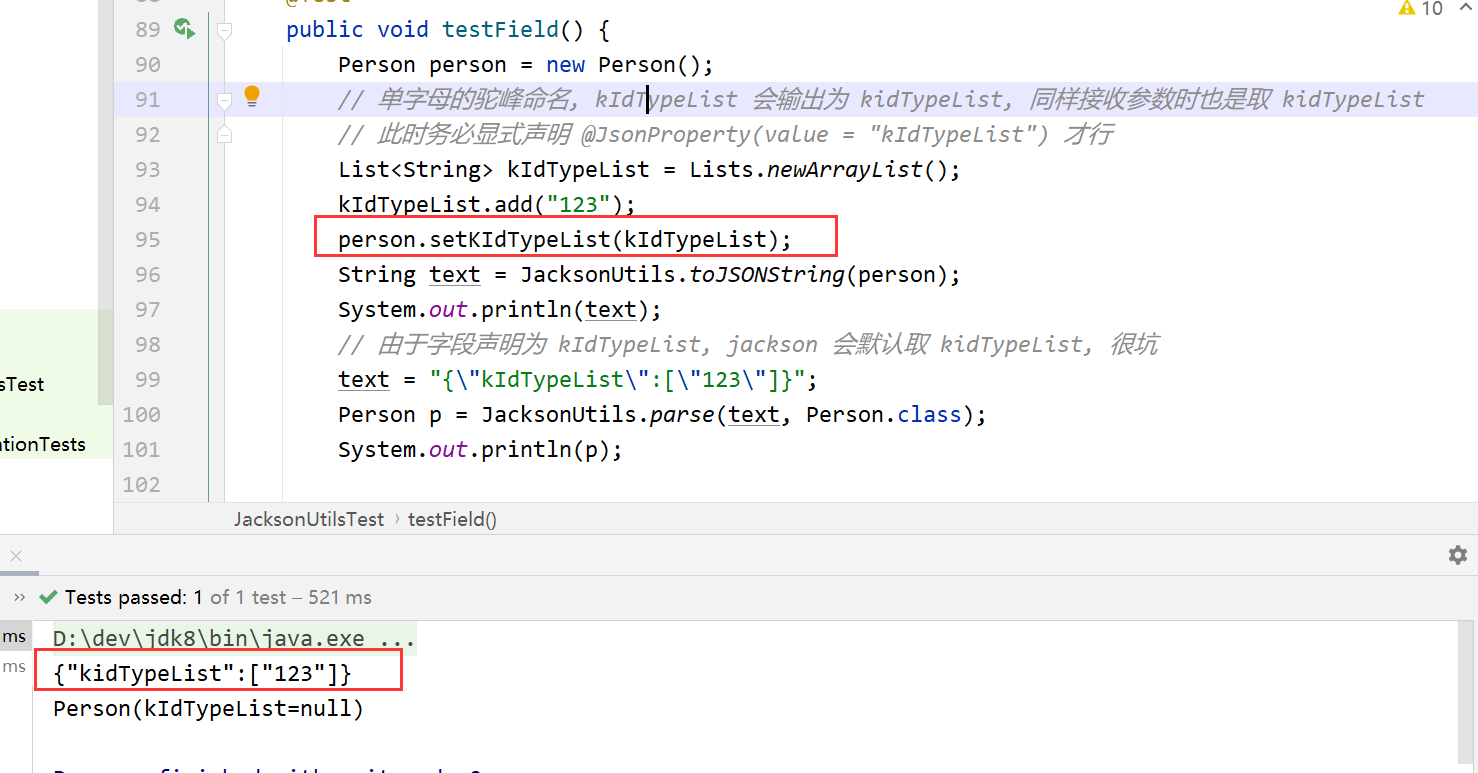Click line number 102 in the gutter
The image size is (1478, 773).
coord(141,484)
